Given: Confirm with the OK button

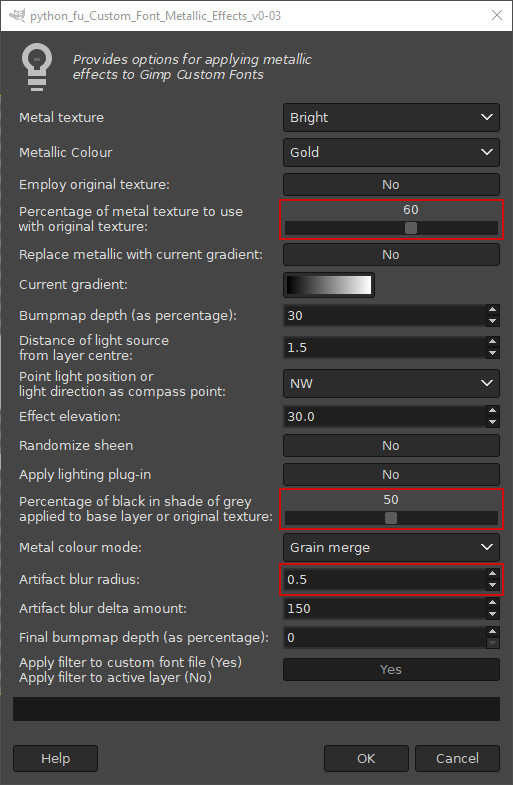Looking at the screenshot, I should [366, 758].
